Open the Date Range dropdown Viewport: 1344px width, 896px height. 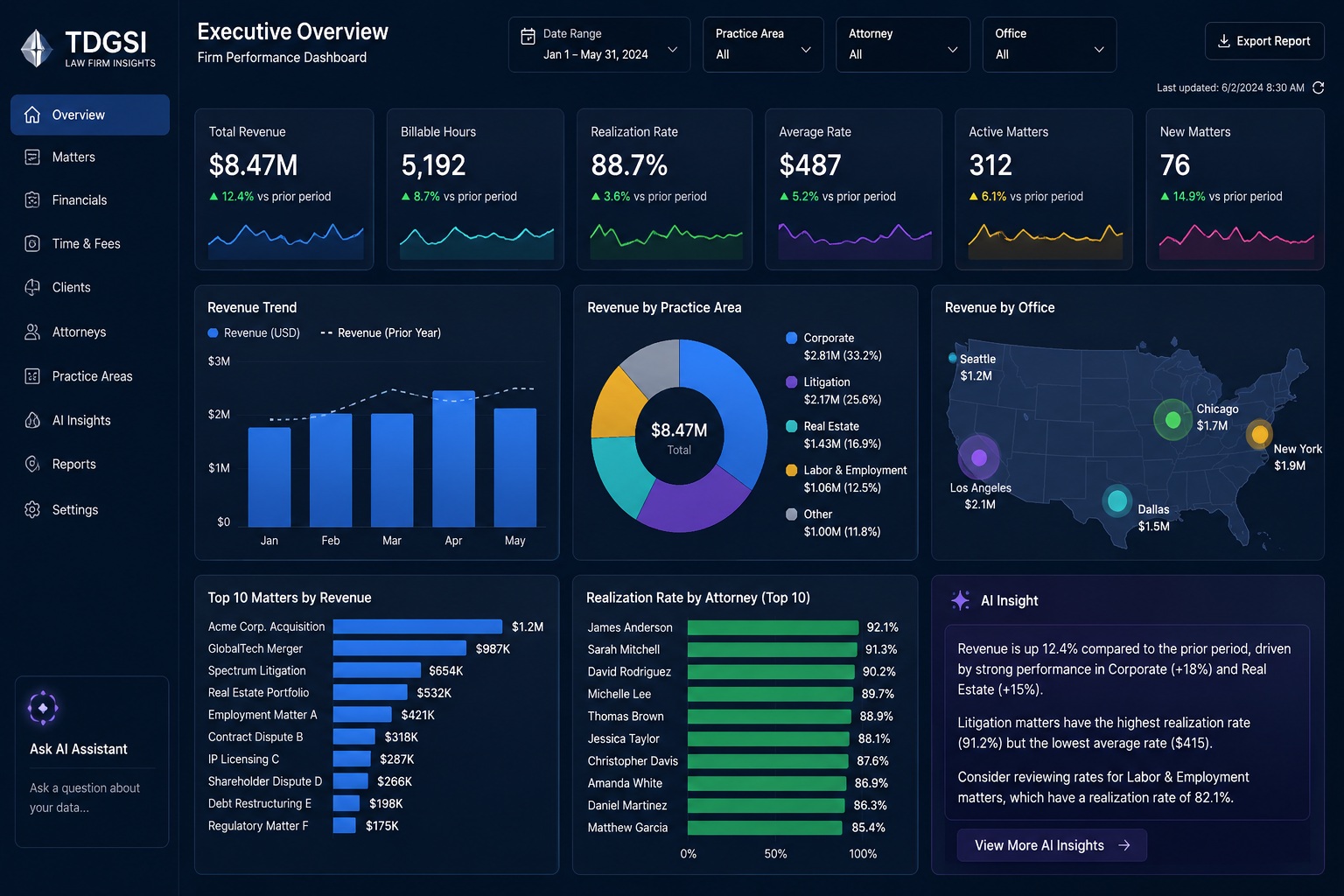coord(599,44)
